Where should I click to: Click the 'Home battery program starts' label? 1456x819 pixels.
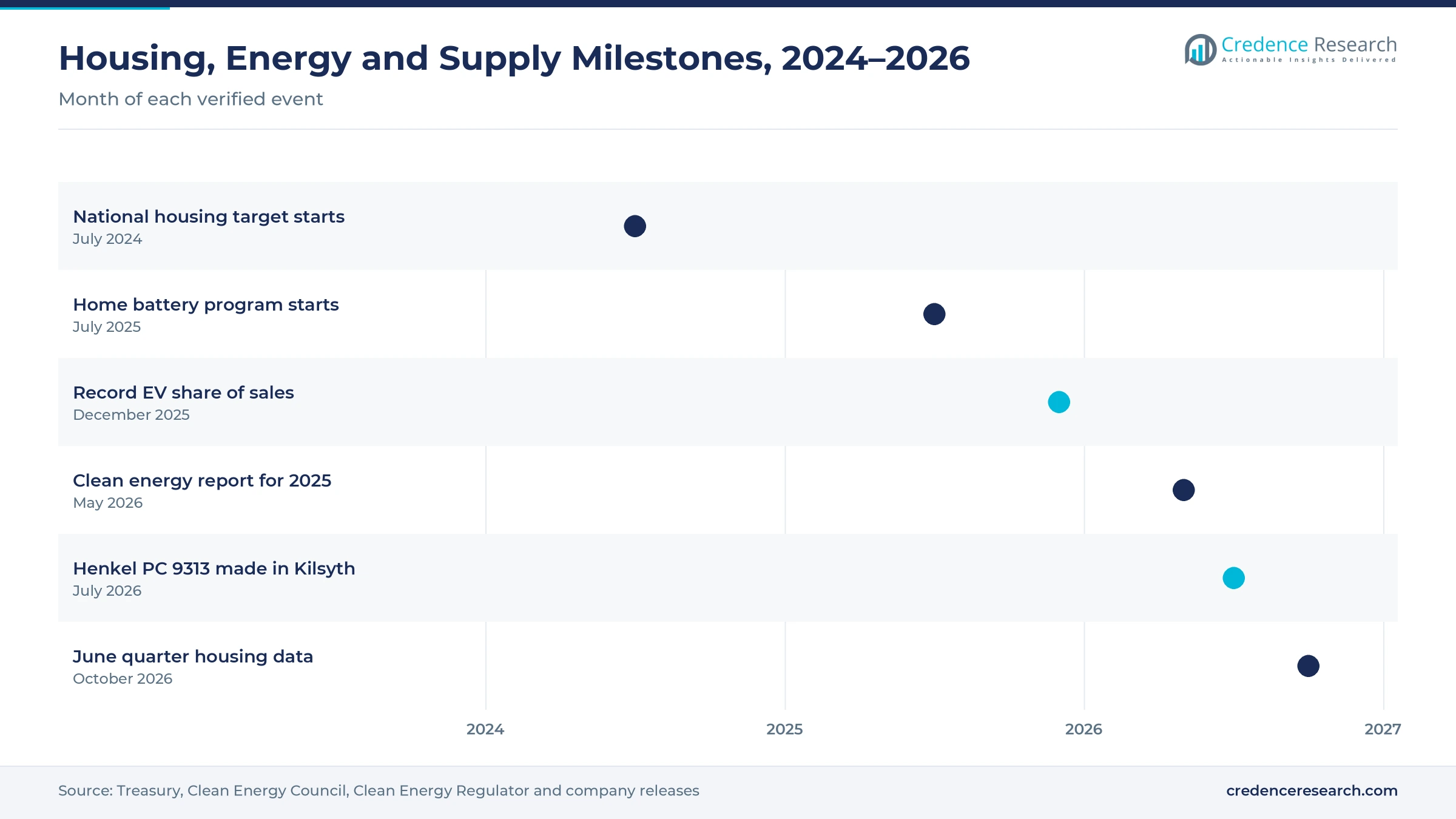(x=206, y=305)
